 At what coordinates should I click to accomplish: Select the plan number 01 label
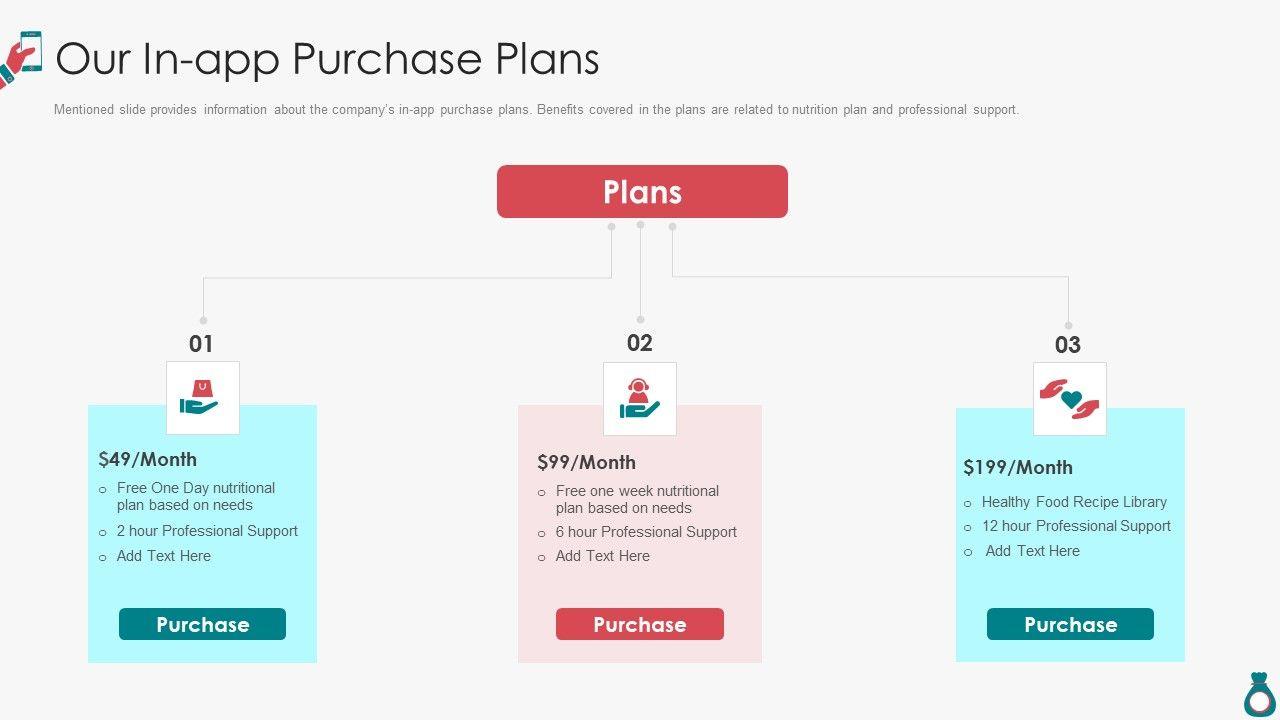pyautogui.click(x=201, y=344)
